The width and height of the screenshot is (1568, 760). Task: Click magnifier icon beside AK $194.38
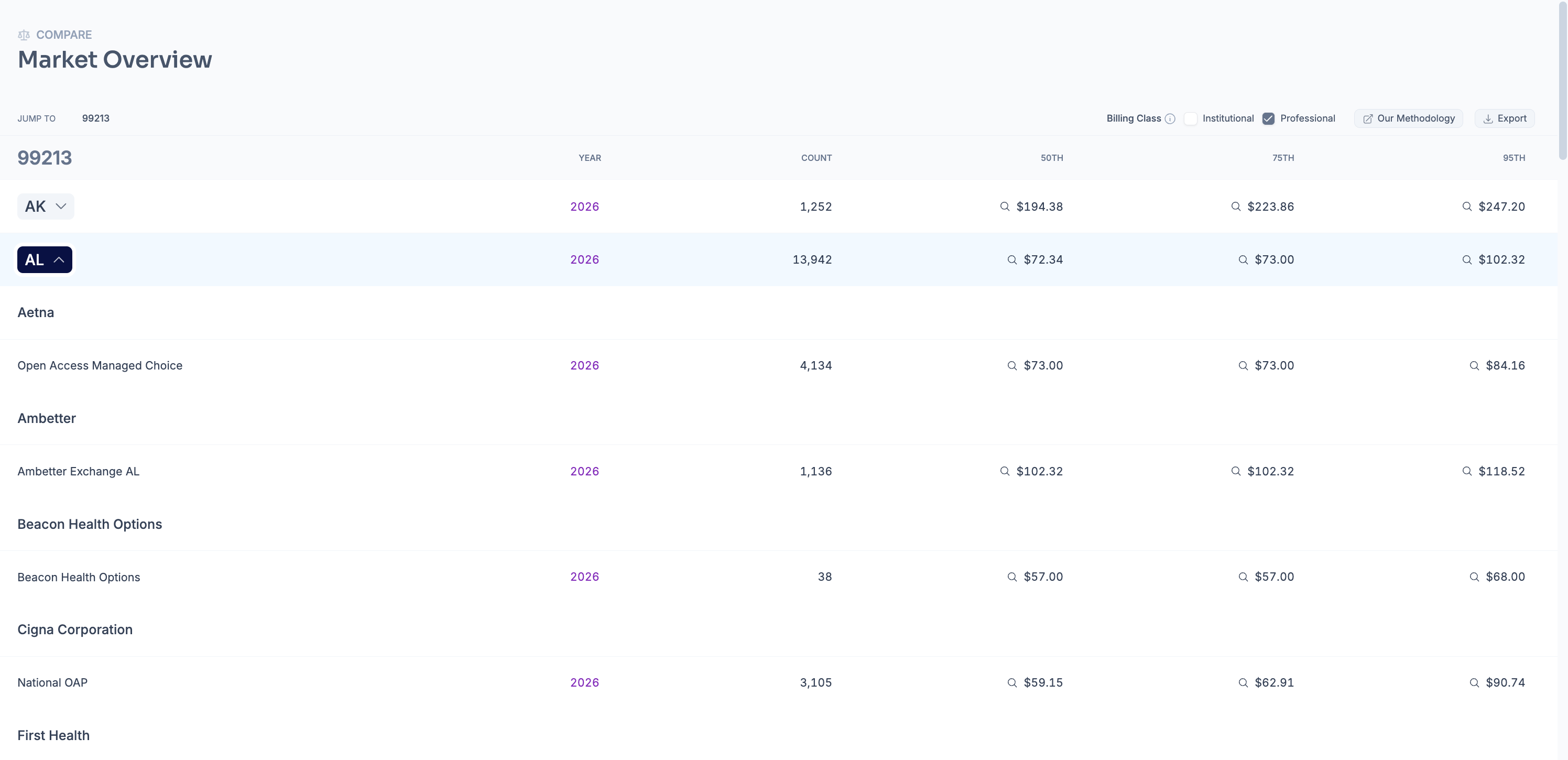click(1005, 207)
